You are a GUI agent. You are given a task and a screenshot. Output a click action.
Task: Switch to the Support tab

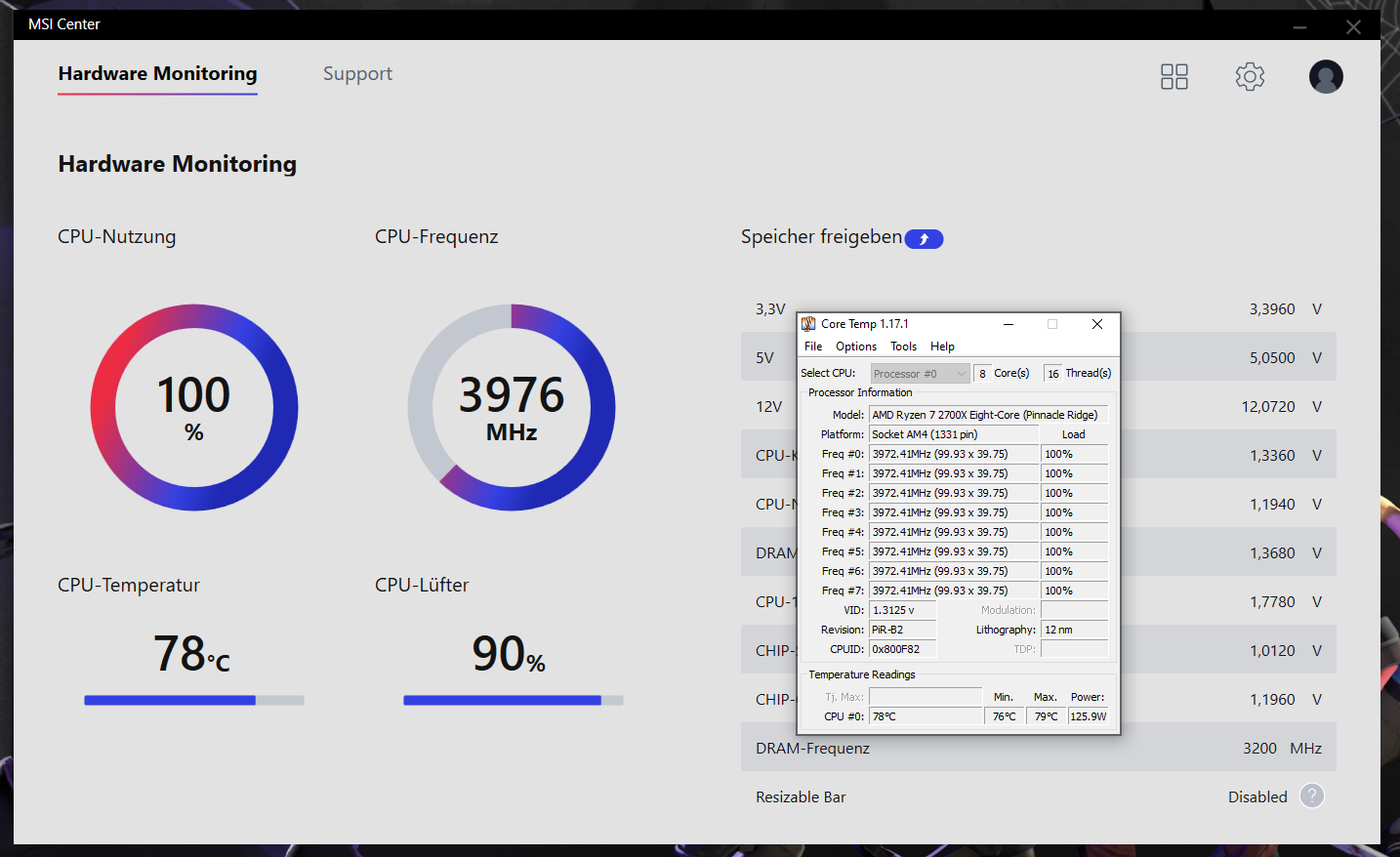tap(357, 74)
